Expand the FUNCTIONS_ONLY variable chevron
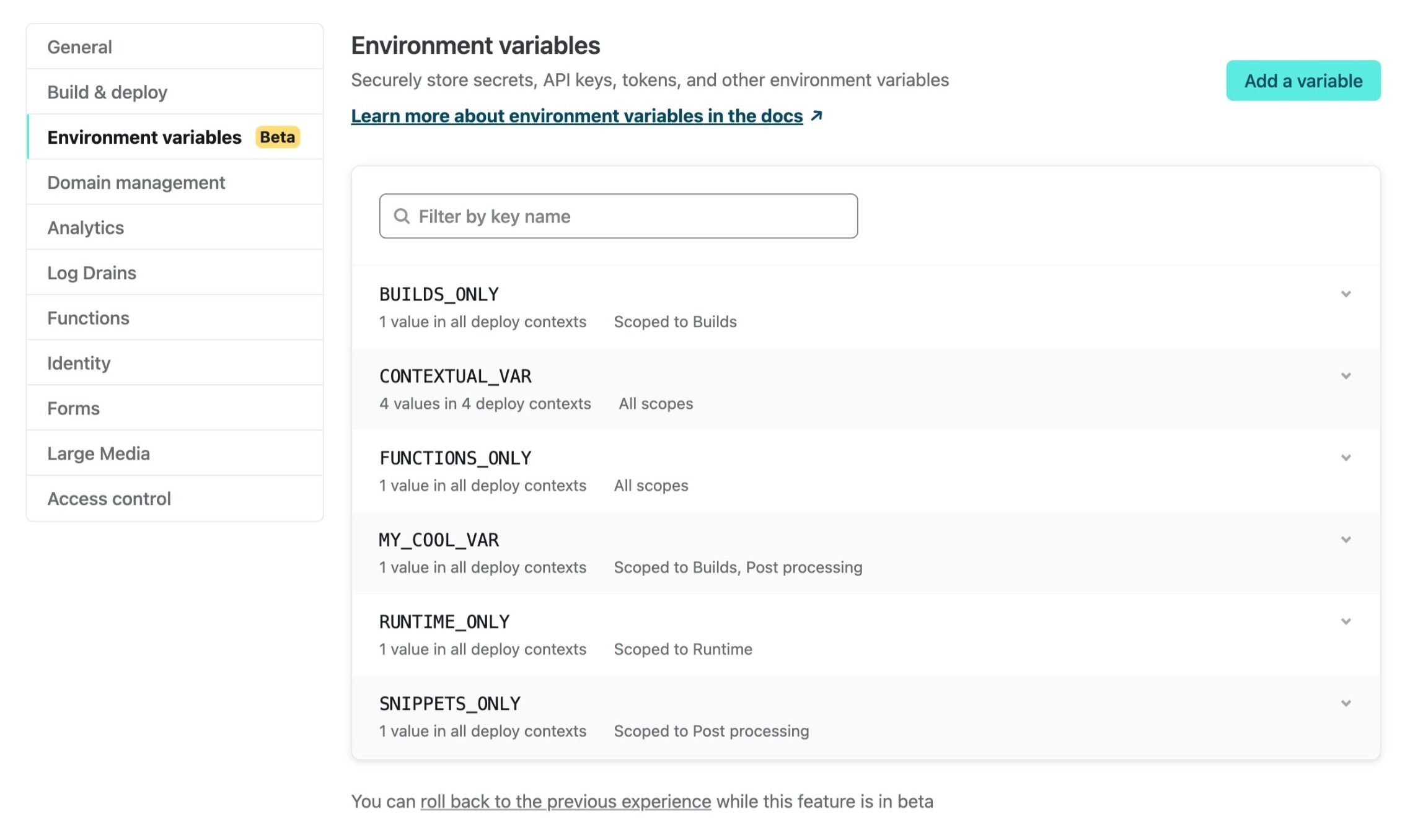The height and width of the screenshot is (840, 1410). pos(1346,458)
